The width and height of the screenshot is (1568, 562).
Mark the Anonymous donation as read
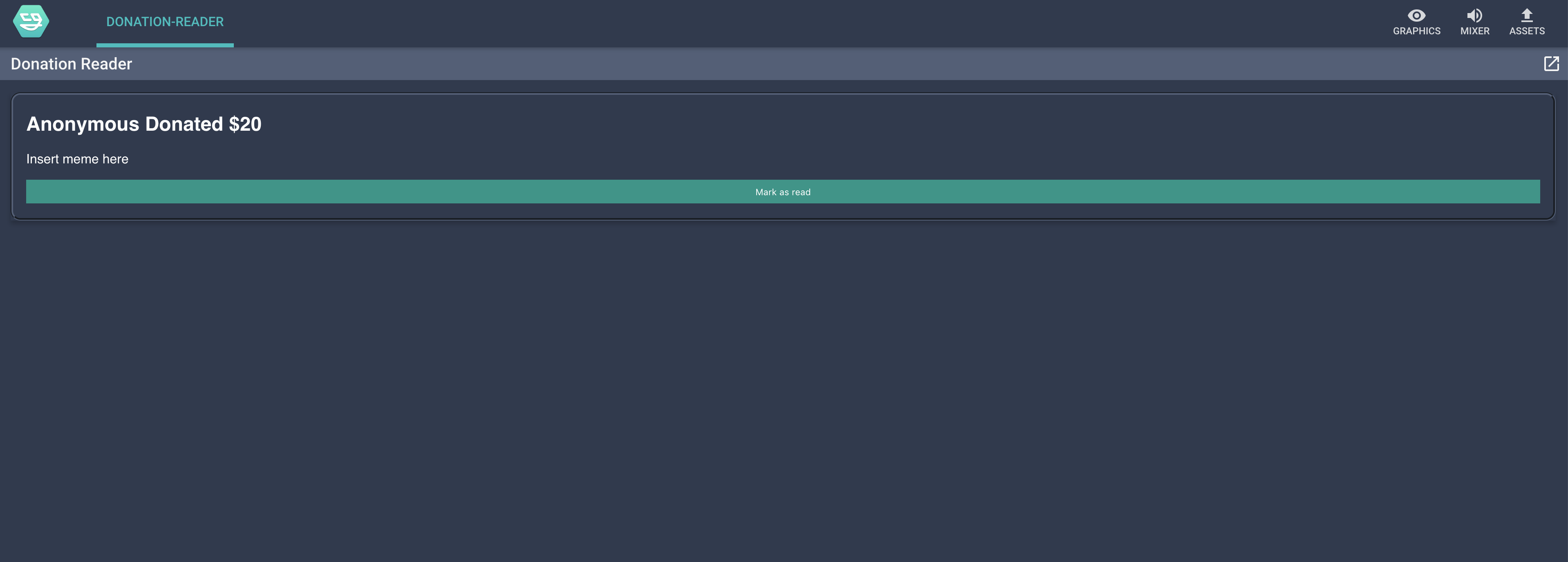point(783,192)
